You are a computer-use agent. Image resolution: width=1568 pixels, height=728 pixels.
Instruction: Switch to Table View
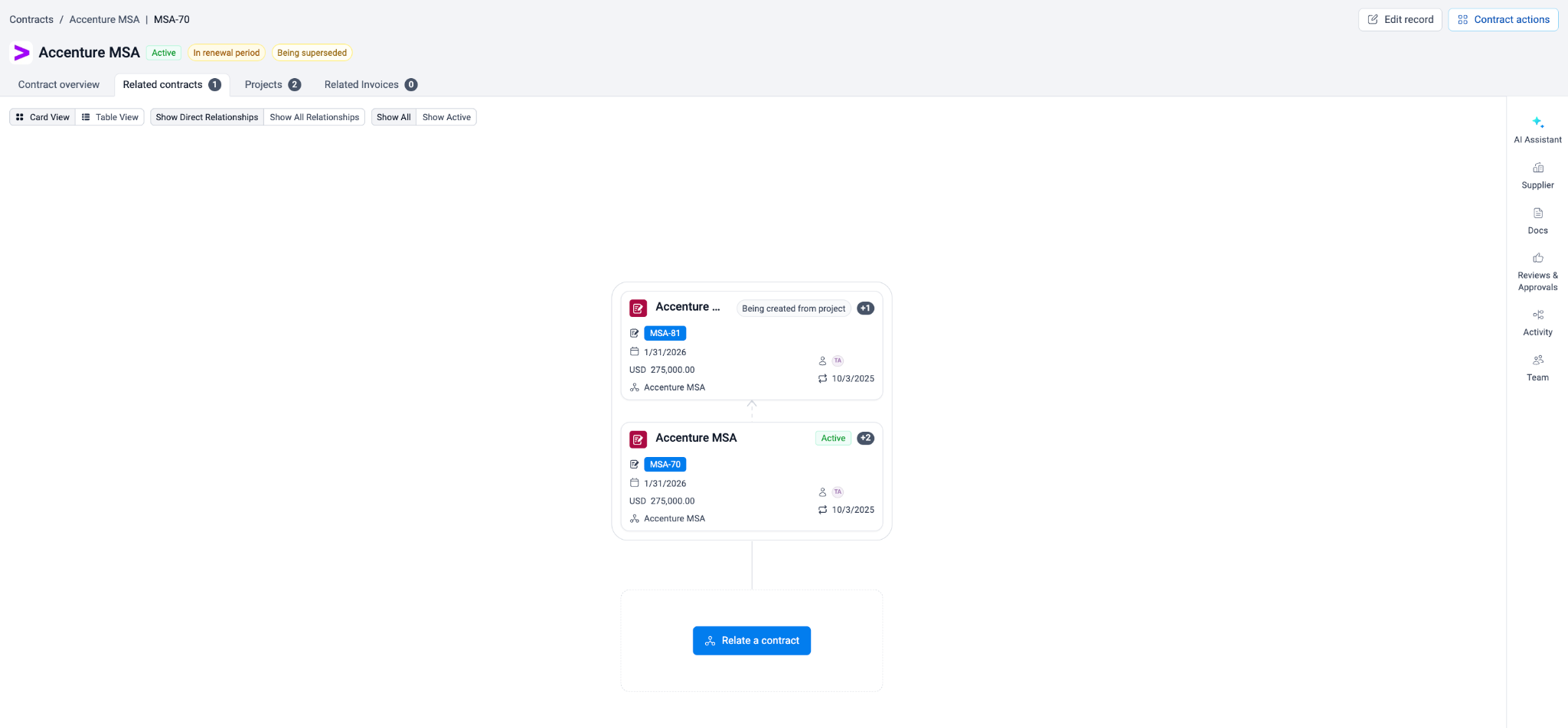pos(110,117)
